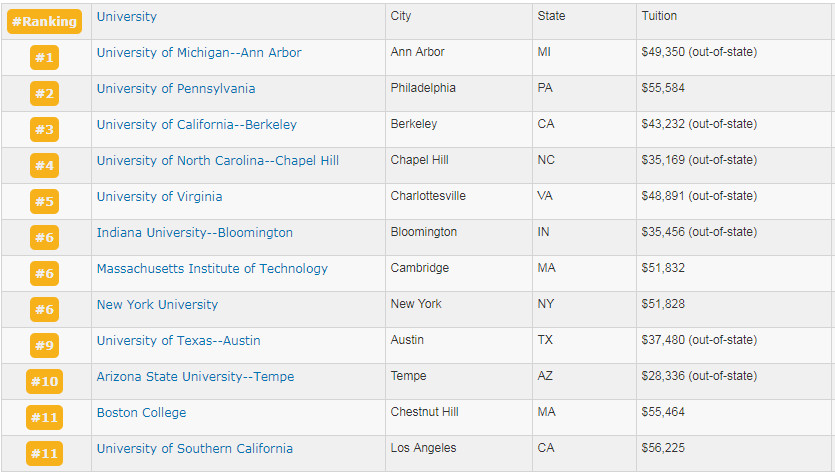Image resolution: width=835 pixels, height=475 pixels.
Task: Select the #9 ranking badge
Action: tap(45, 346)
